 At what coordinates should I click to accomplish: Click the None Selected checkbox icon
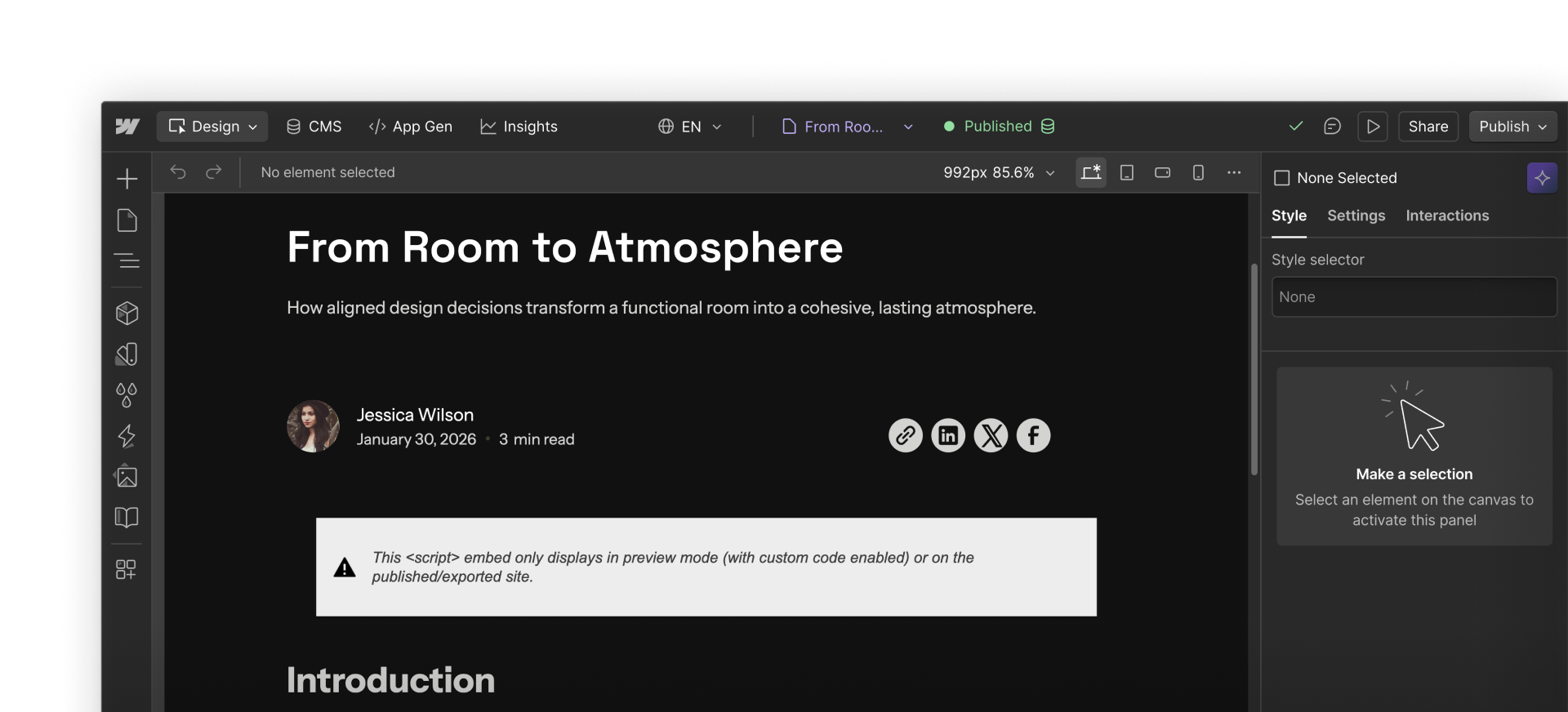tap(1282, 178)
